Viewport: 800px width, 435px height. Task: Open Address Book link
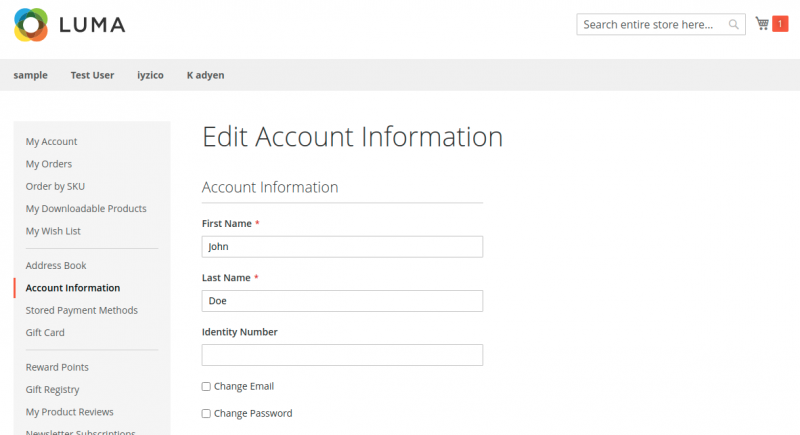(56, 265)
